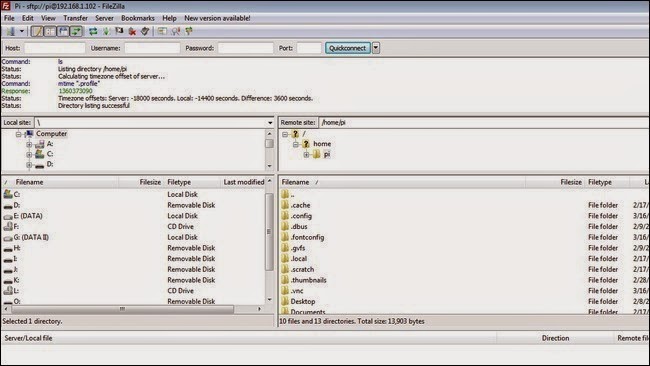Image resolution: width=650 pixels, height=366 pixels.
Task: Collapse the remote root / node
Action: (285, 134)
